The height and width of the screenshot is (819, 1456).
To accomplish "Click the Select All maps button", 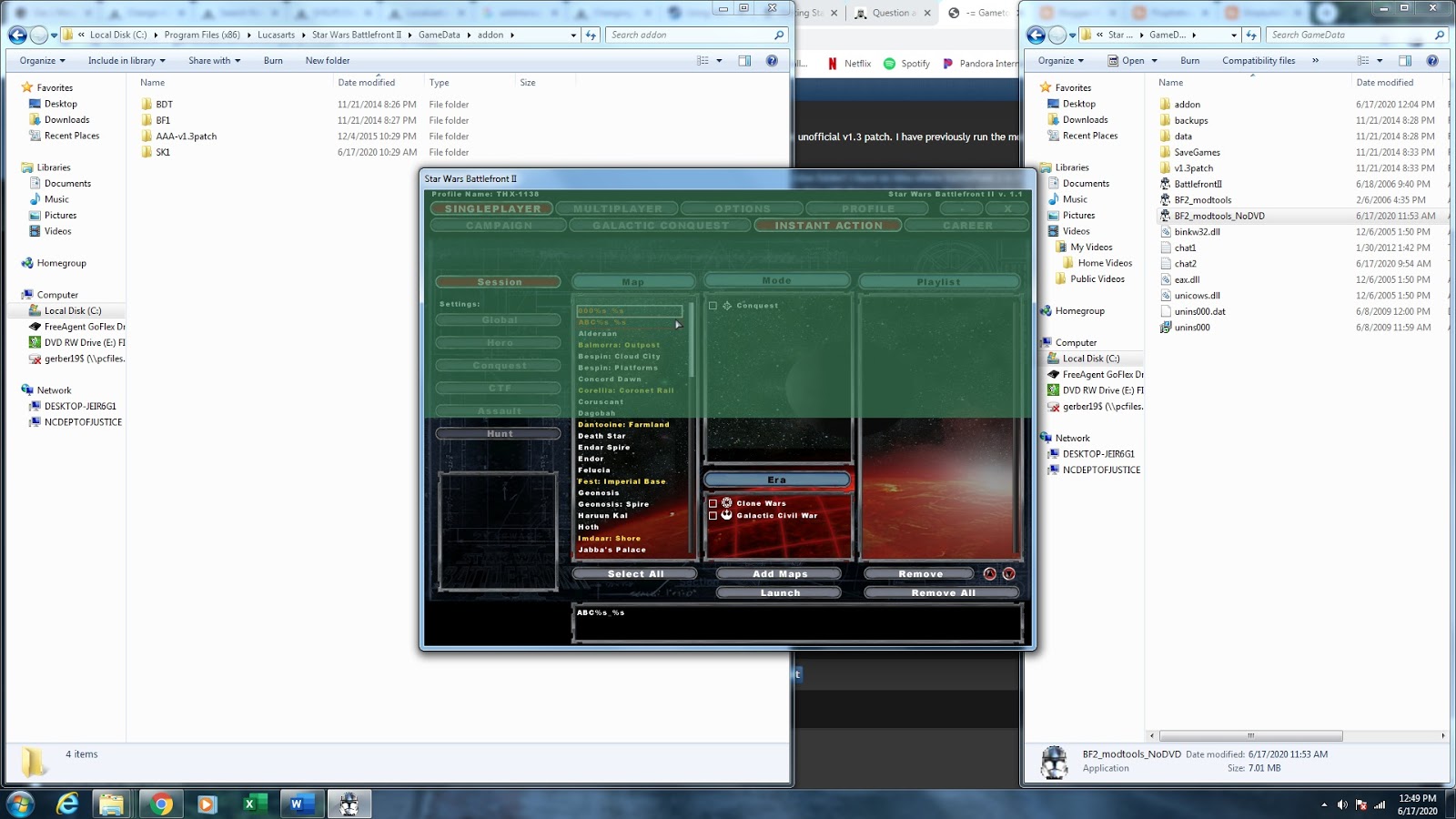I will pos(635,574).
